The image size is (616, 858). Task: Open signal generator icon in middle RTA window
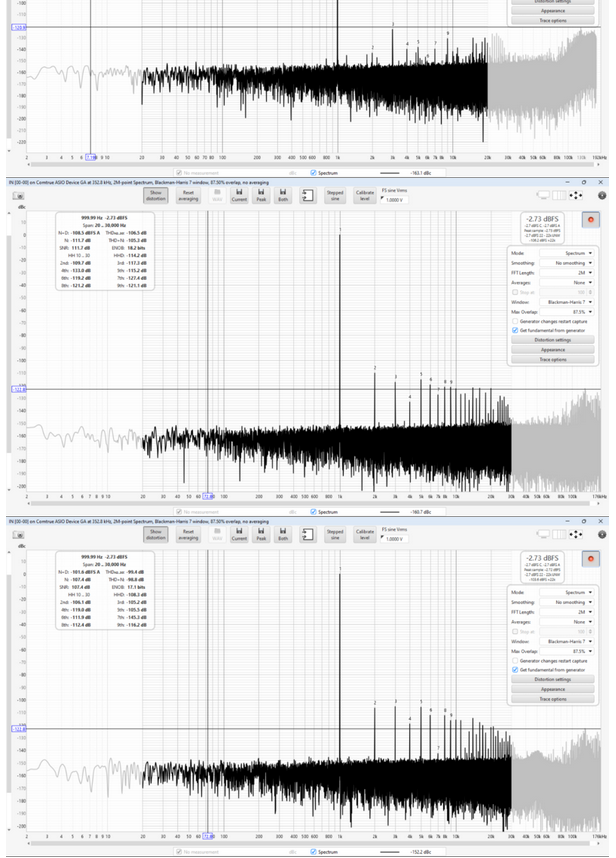307,195
